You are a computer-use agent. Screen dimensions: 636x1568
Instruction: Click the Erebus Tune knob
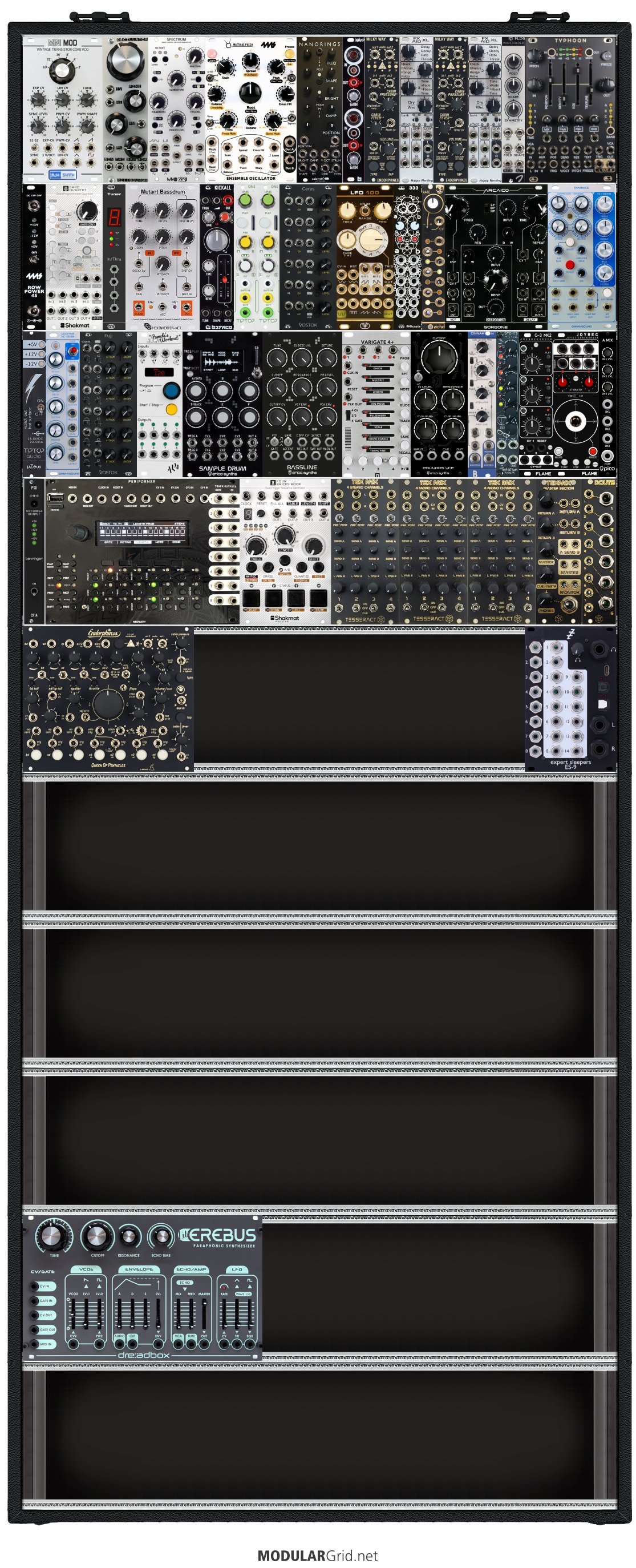point(52,1236)
